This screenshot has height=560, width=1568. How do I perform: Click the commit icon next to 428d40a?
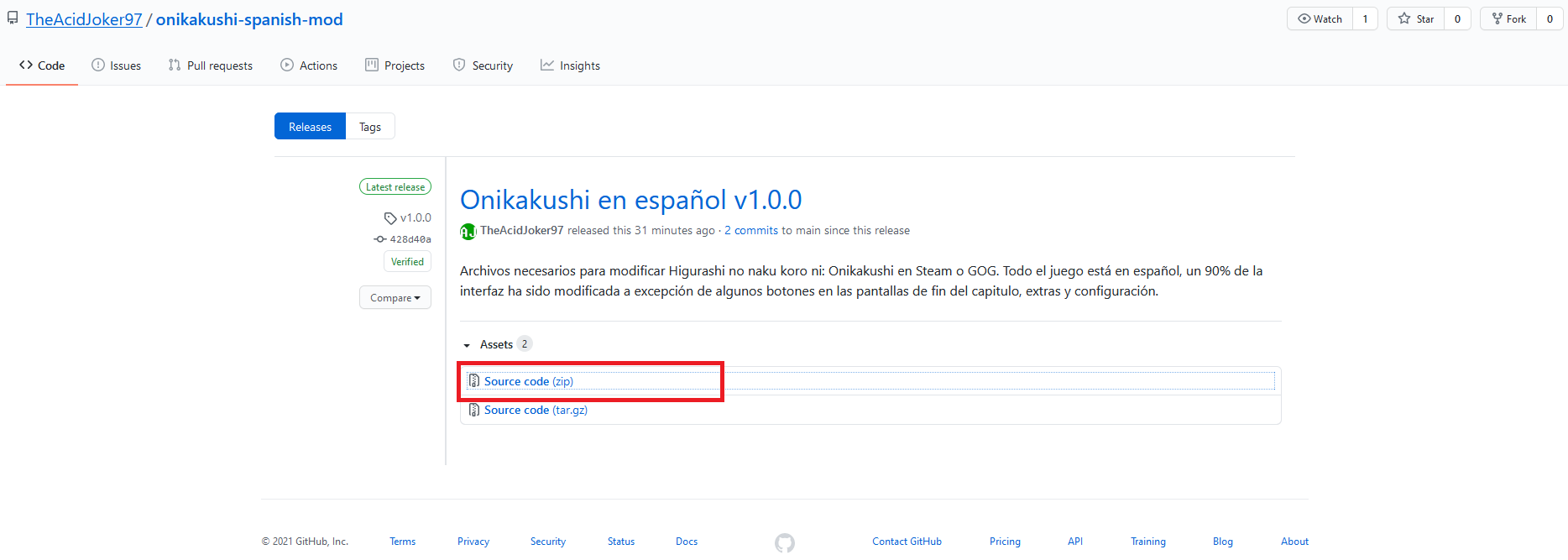click(380, 239)
